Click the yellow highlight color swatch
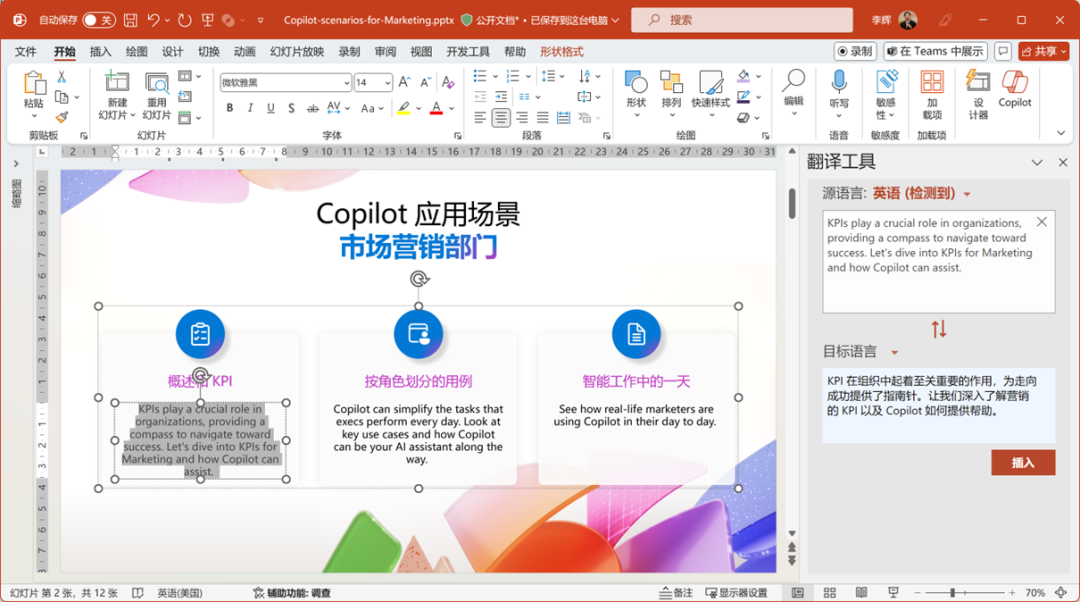 pos(404,108)
